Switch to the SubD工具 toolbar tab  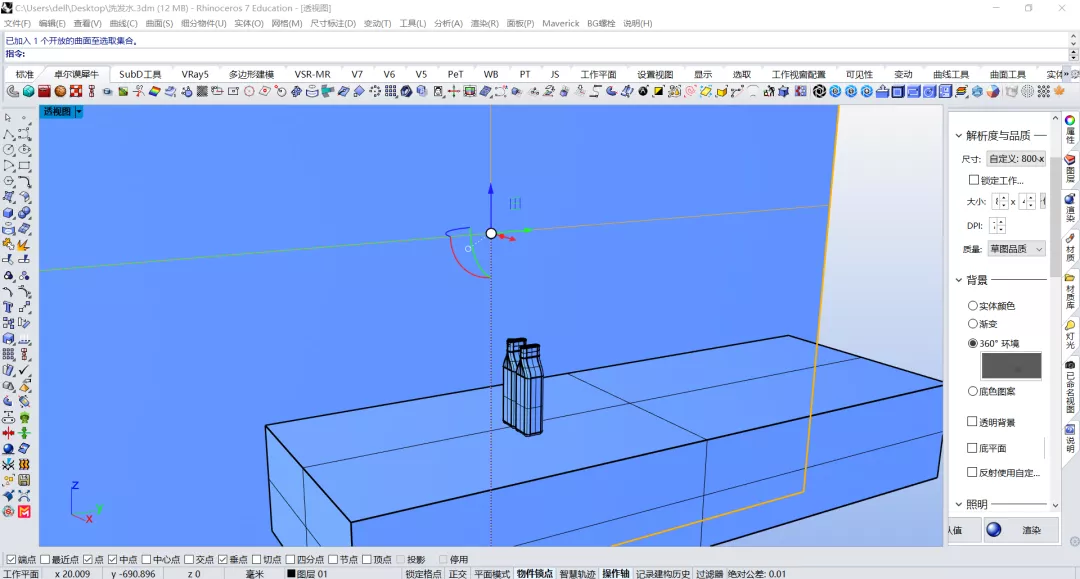[x=140, y=74]
